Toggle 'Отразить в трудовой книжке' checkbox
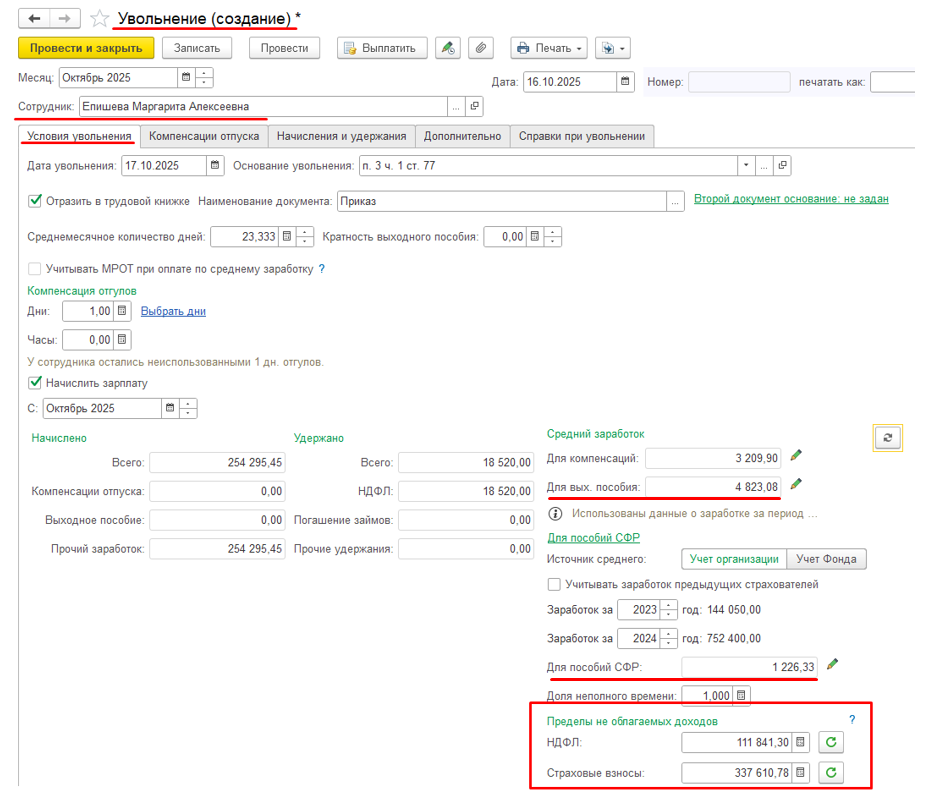This screenshot has width=937, height=805. point(35,201)
